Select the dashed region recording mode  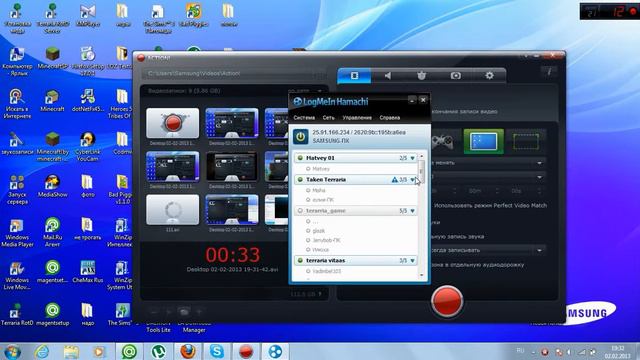tap(526, 142)
